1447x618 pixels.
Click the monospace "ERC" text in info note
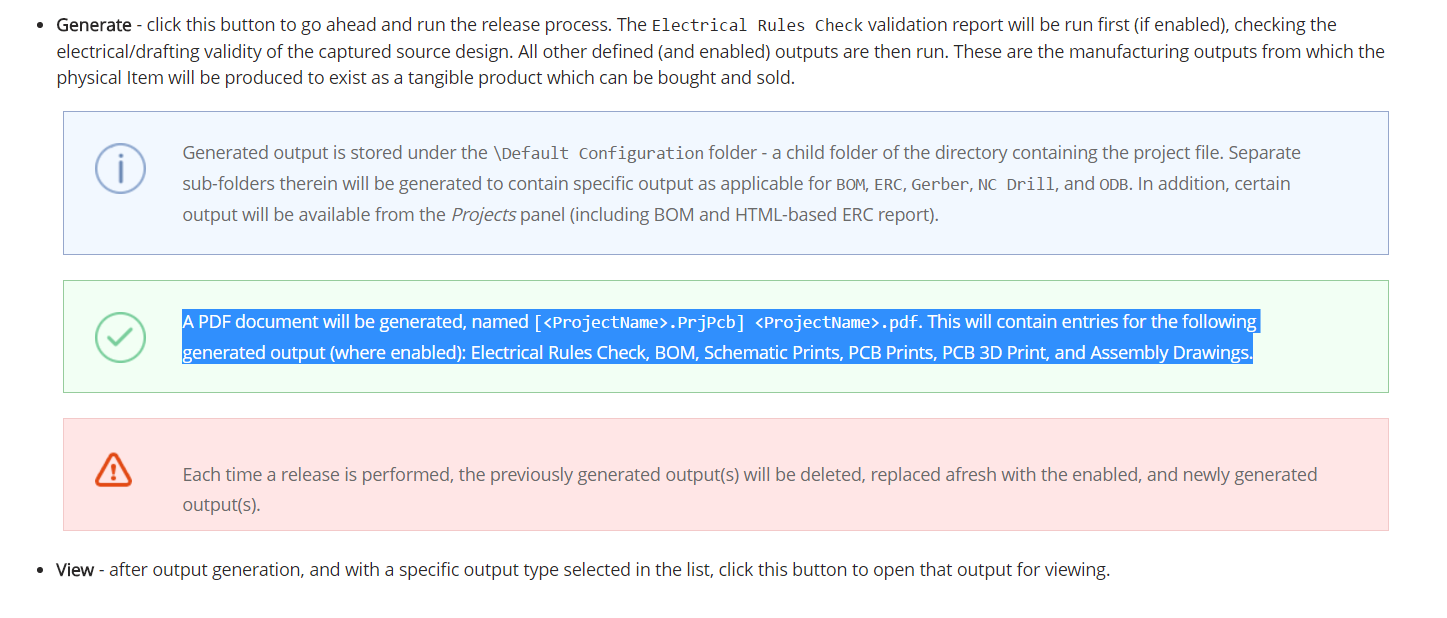(x=888, y=184)
